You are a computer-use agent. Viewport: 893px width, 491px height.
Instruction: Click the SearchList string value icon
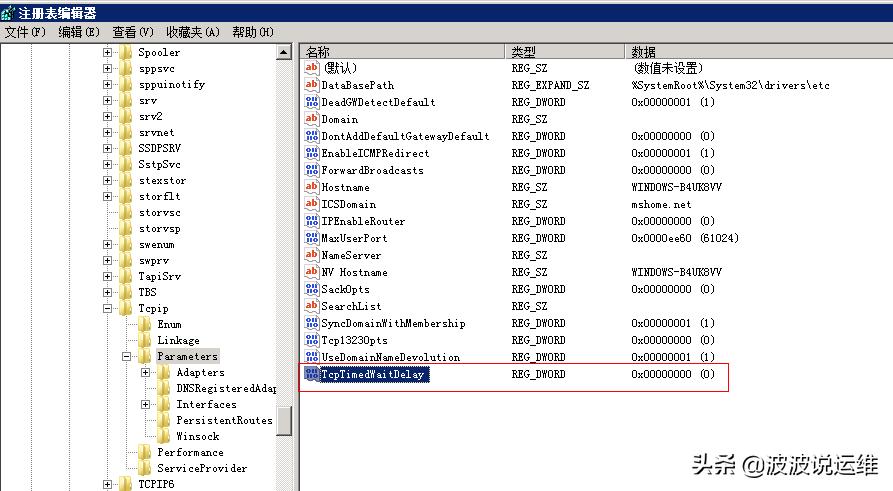click(x=312, y=306)
